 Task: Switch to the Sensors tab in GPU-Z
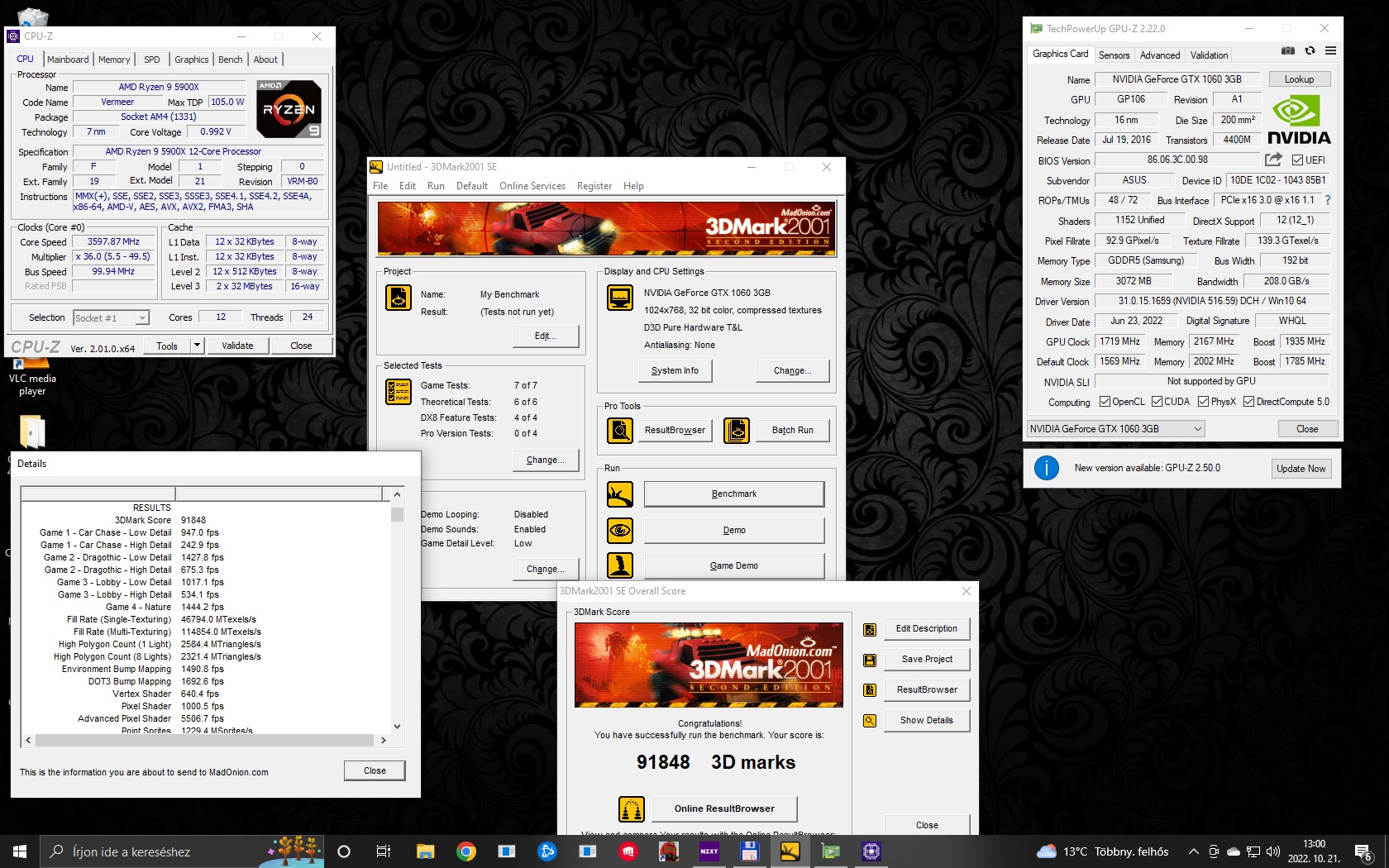[x=1114, y=55]
